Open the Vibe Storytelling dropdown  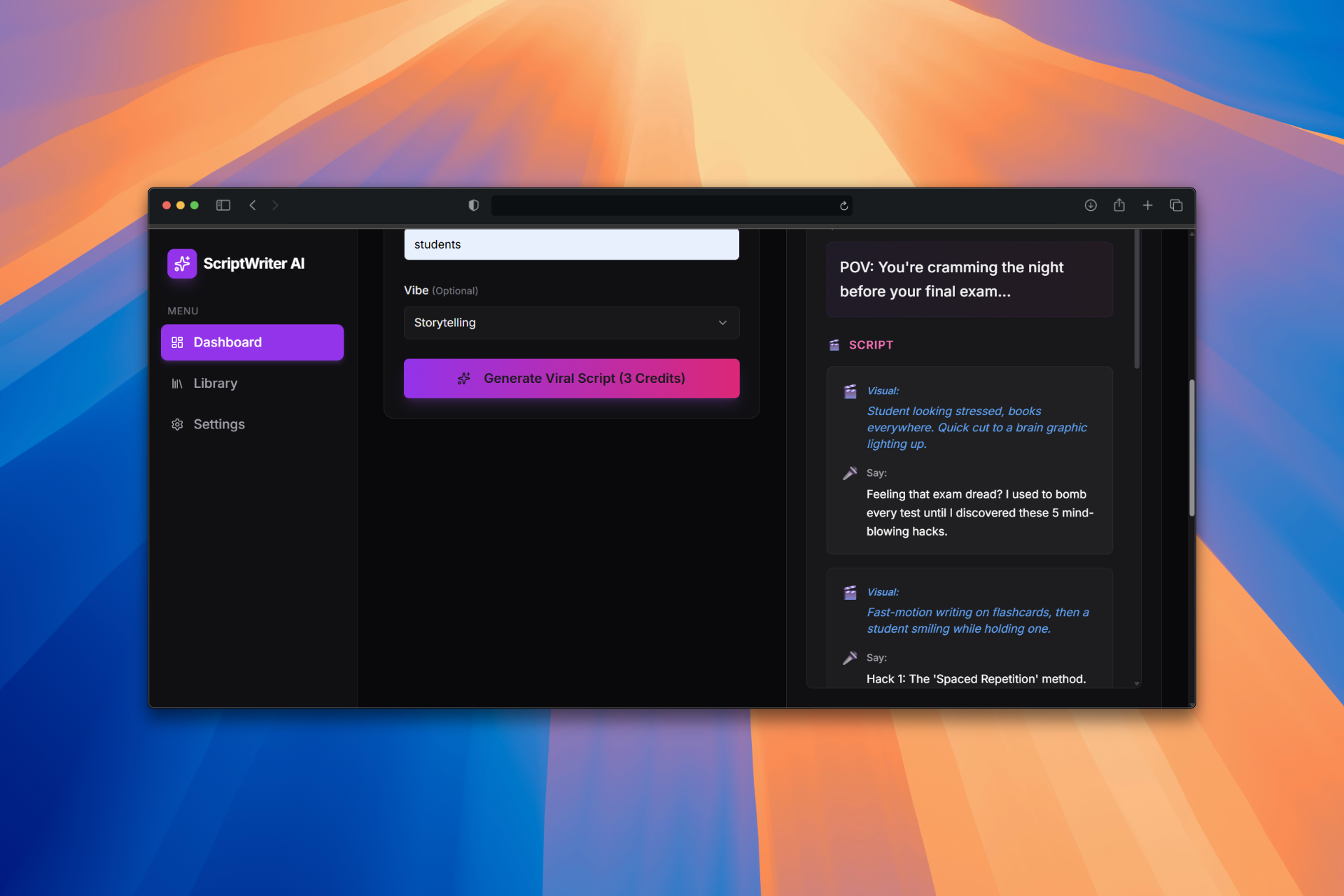click(571, 323)
